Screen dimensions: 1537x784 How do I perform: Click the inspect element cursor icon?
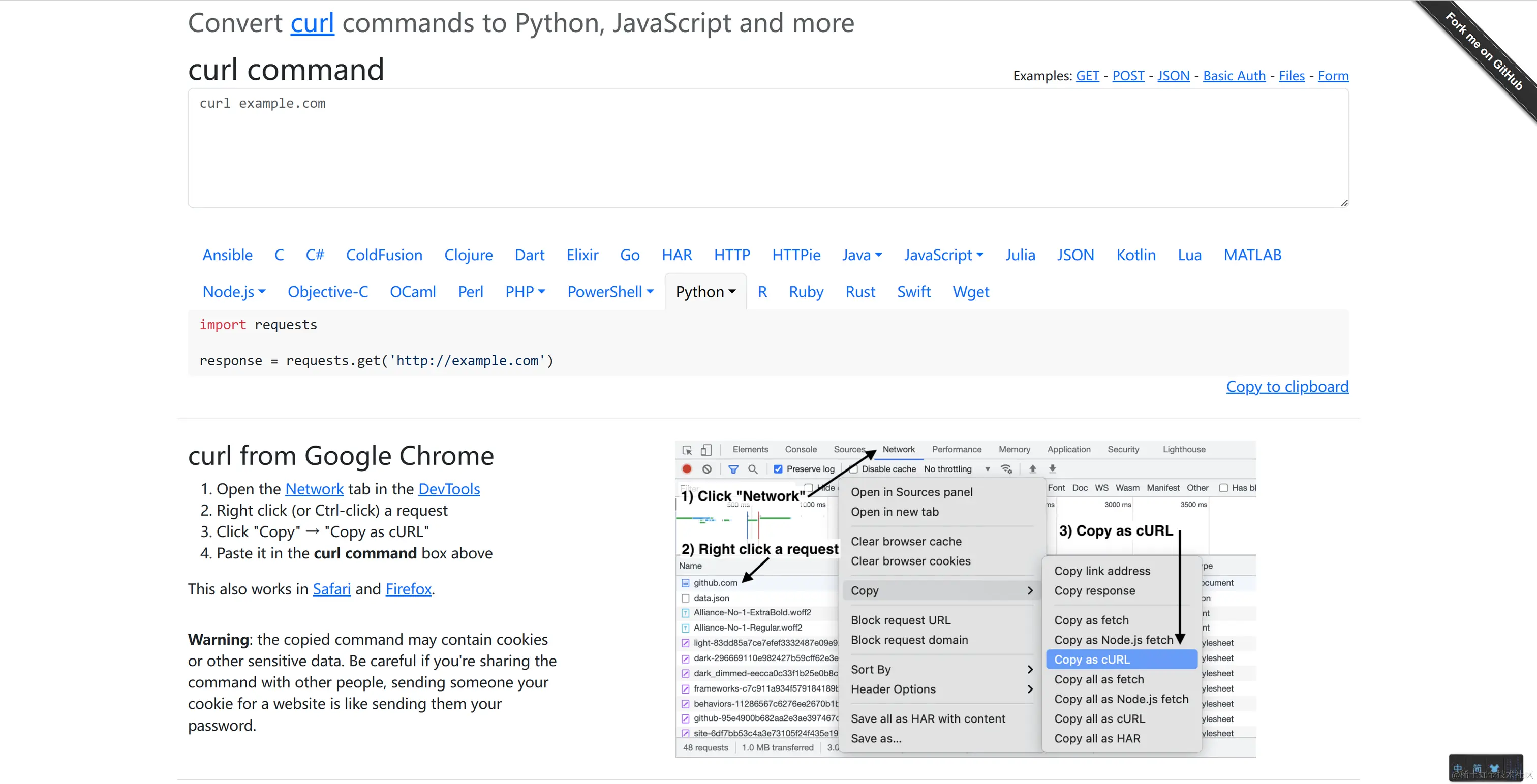687,450
